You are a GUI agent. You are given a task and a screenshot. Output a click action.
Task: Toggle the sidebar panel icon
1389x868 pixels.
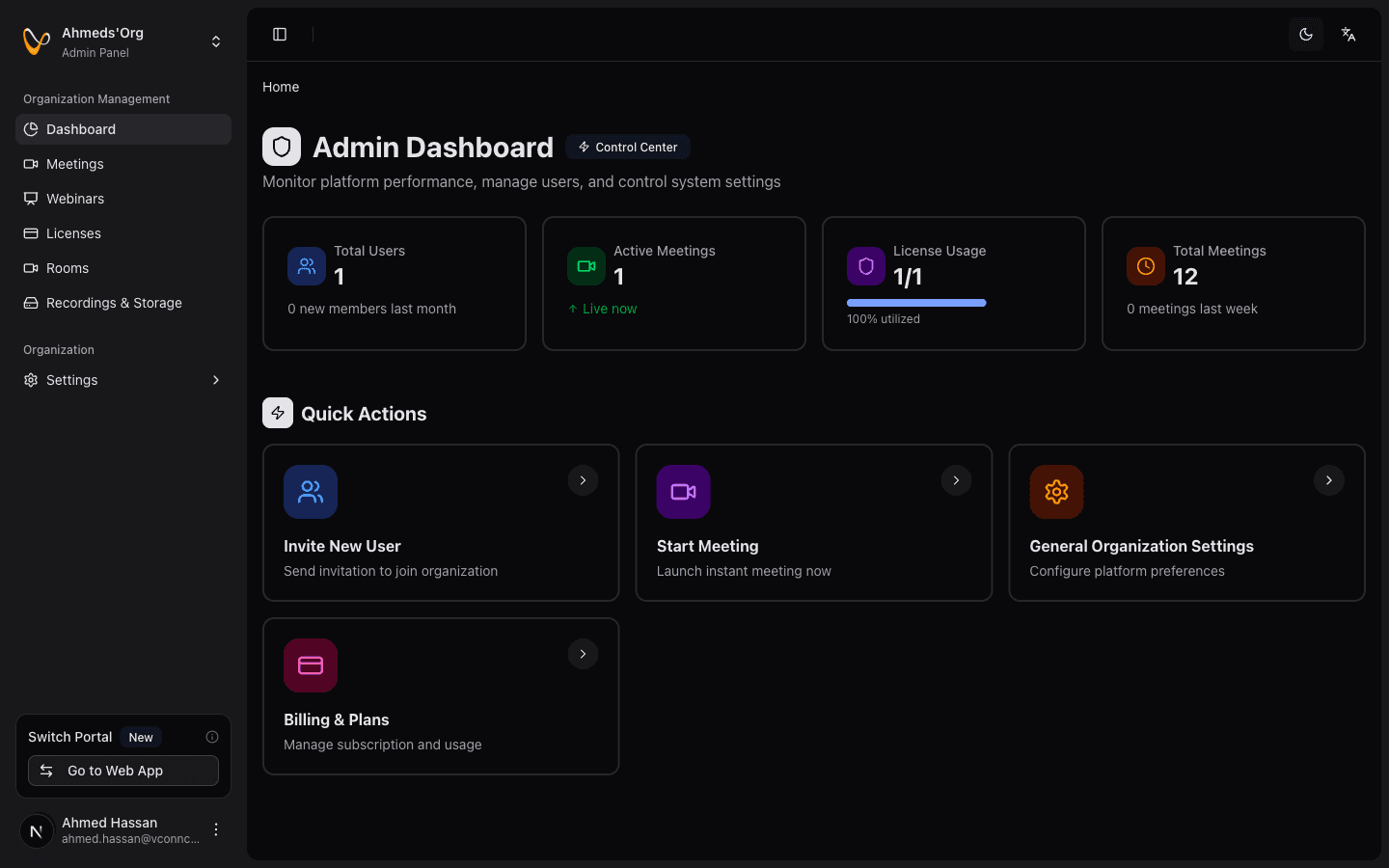280,35
